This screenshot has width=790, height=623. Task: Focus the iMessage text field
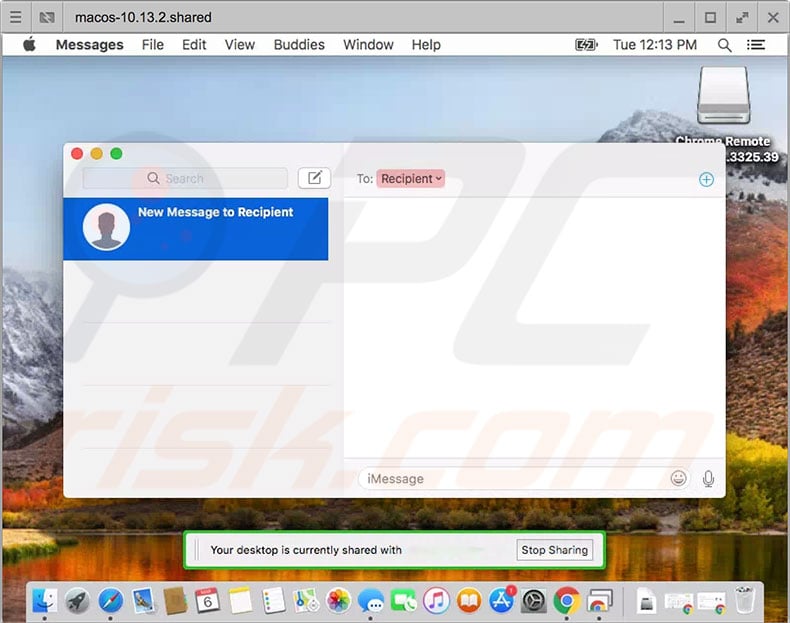[x=514, y=478]
